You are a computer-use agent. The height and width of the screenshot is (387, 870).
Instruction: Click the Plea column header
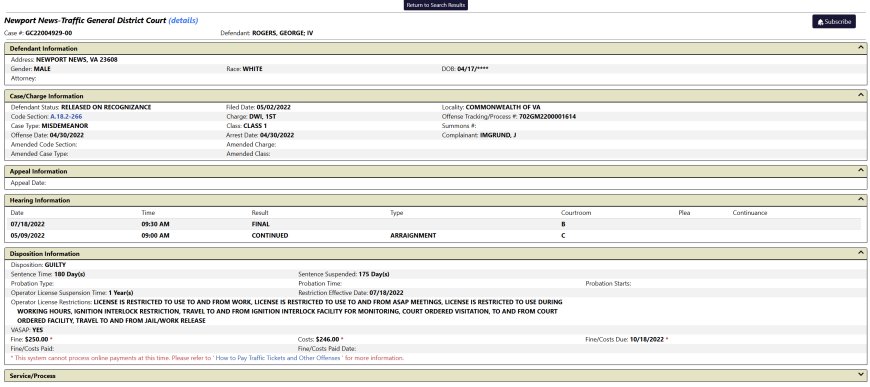[684, 213]
